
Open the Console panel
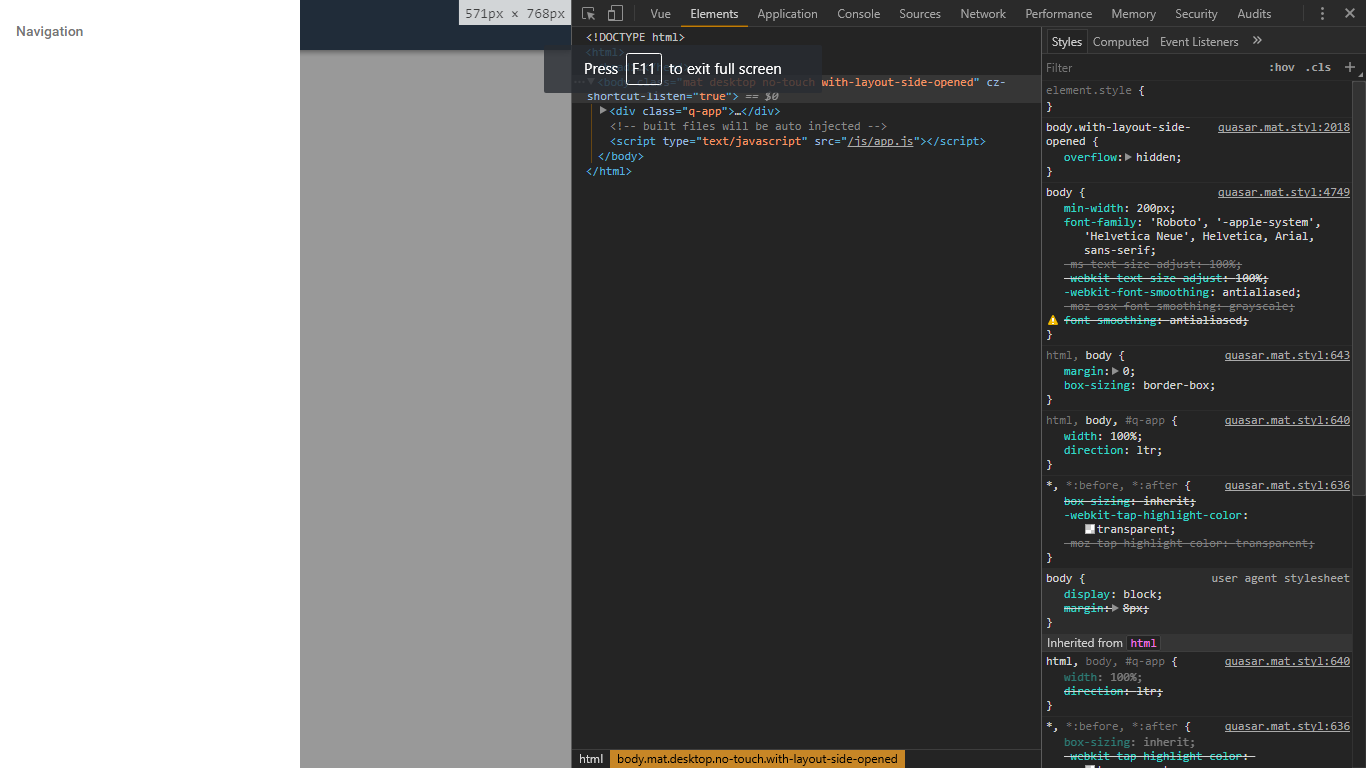coord(858,14)
